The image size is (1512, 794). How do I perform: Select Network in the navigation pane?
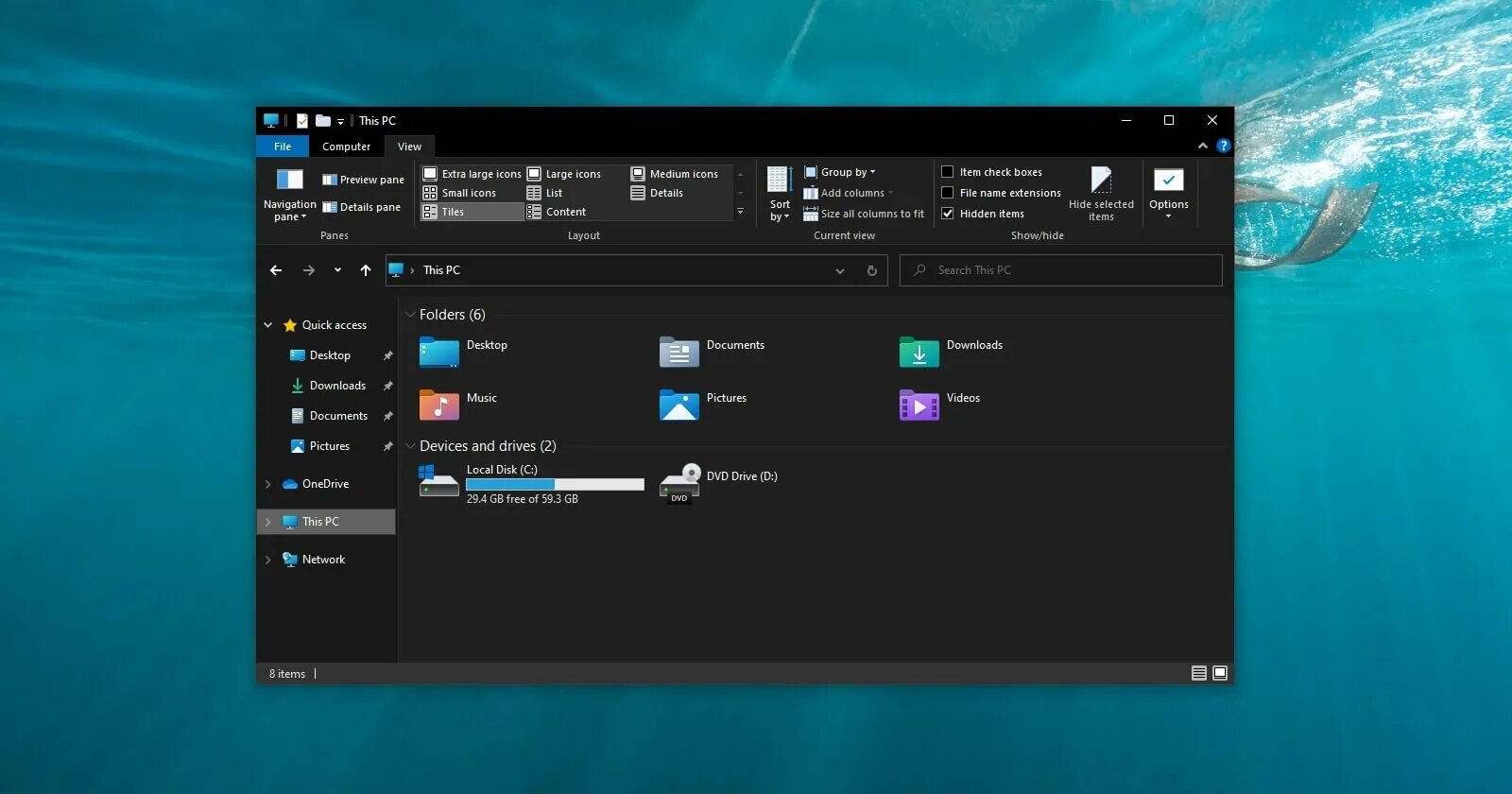pyautogui.click(x=323, y=560)
